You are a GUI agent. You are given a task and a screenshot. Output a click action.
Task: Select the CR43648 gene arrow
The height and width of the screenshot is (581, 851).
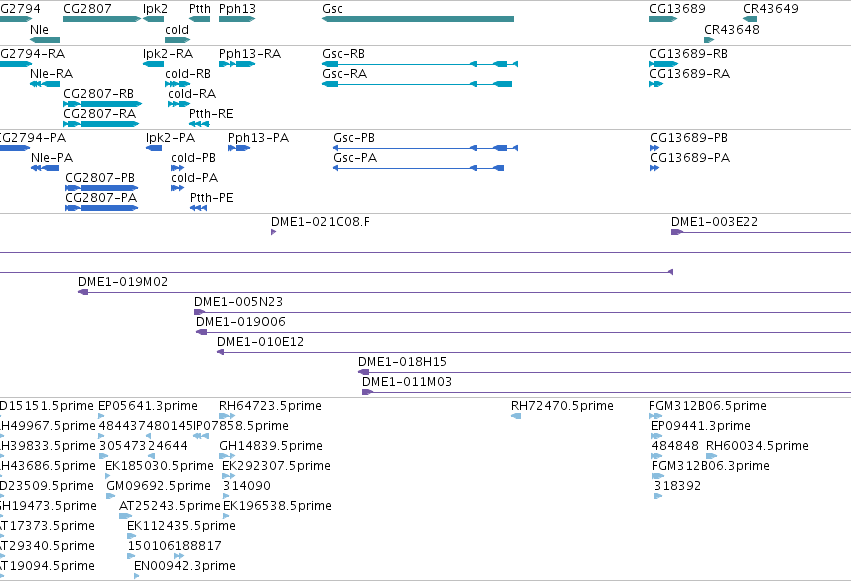coord(709,40)
